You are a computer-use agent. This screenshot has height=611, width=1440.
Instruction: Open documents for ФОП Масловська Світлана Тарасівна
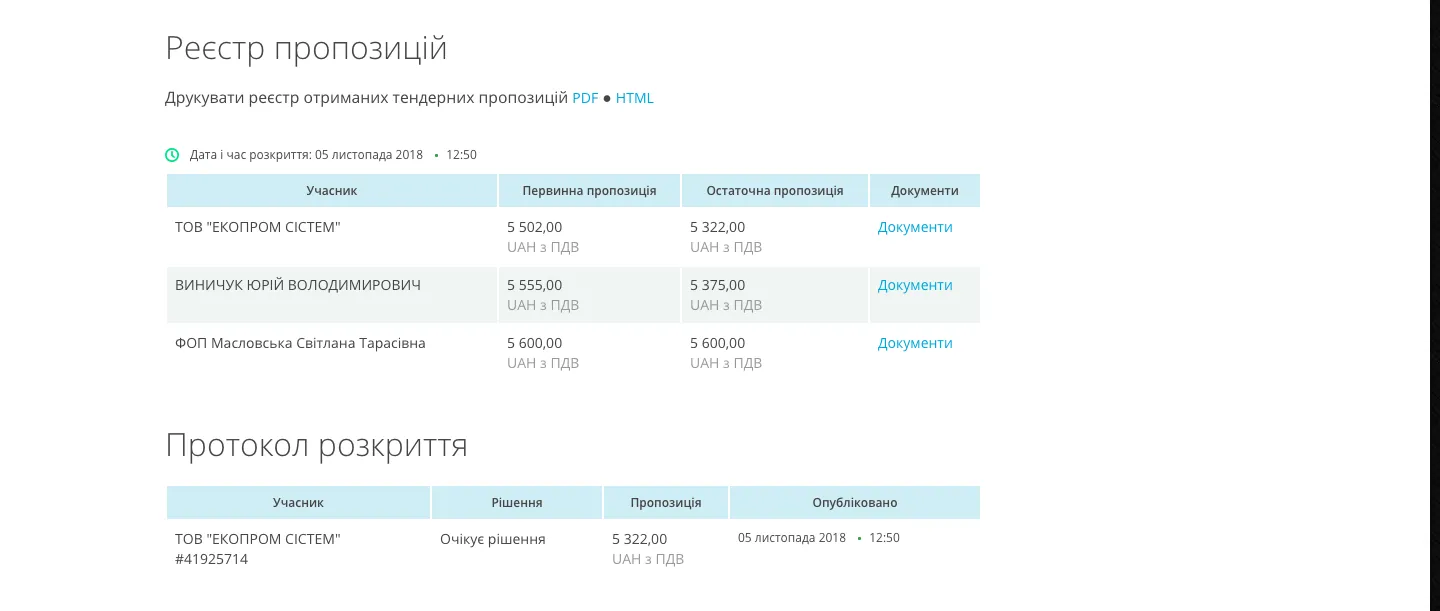[915, 343]
